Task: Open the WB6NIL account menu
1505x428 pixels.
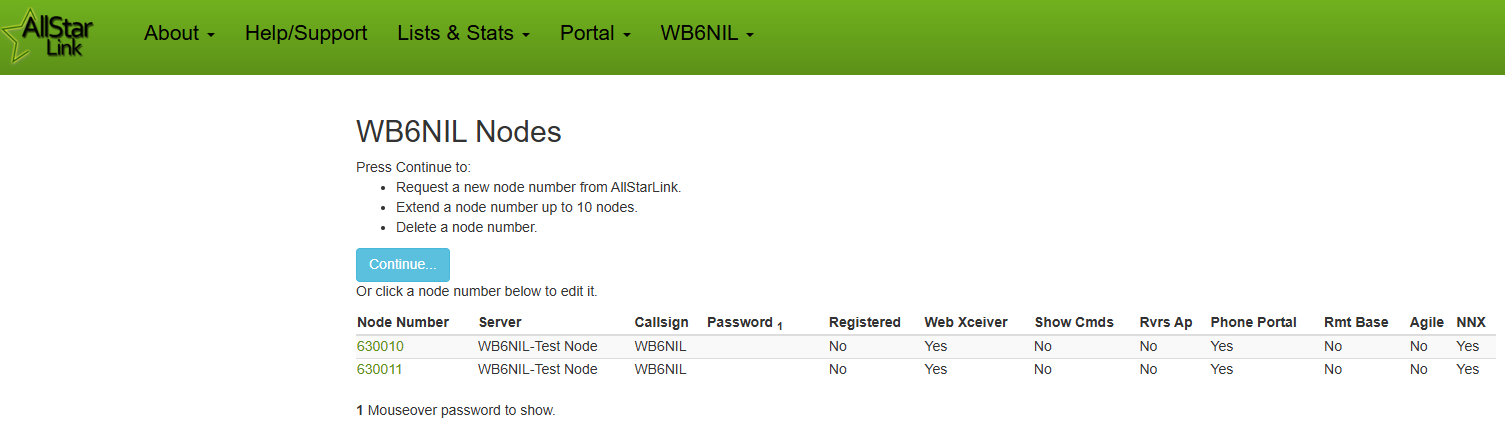Action: pyautogui.click(x=707, y=33)
